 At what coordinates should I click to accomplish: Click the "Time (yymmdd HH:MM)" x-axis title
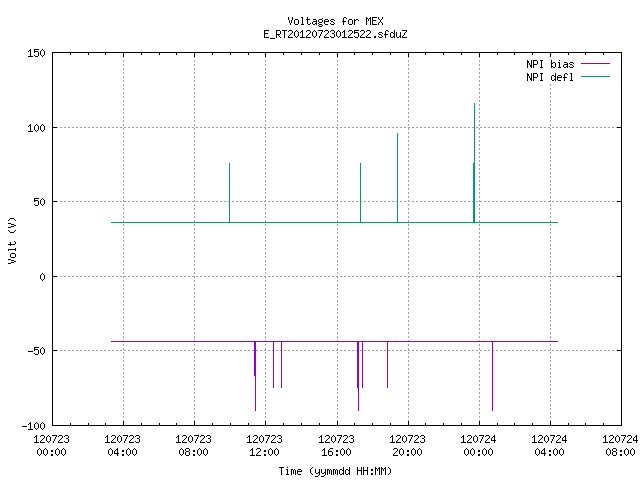tap(335, 471)
